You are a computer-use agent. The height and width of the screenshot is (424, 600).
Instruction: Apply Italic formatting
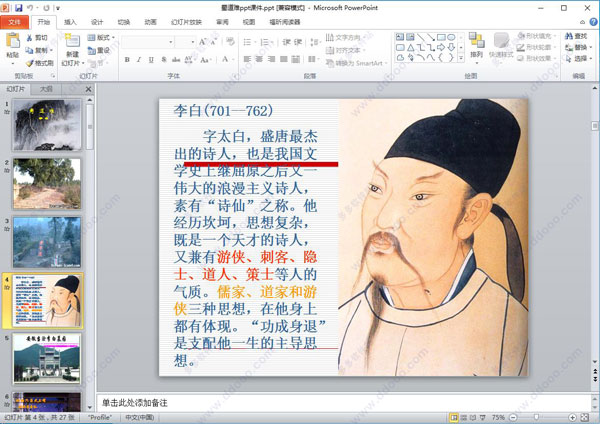(x=139, y=59)
